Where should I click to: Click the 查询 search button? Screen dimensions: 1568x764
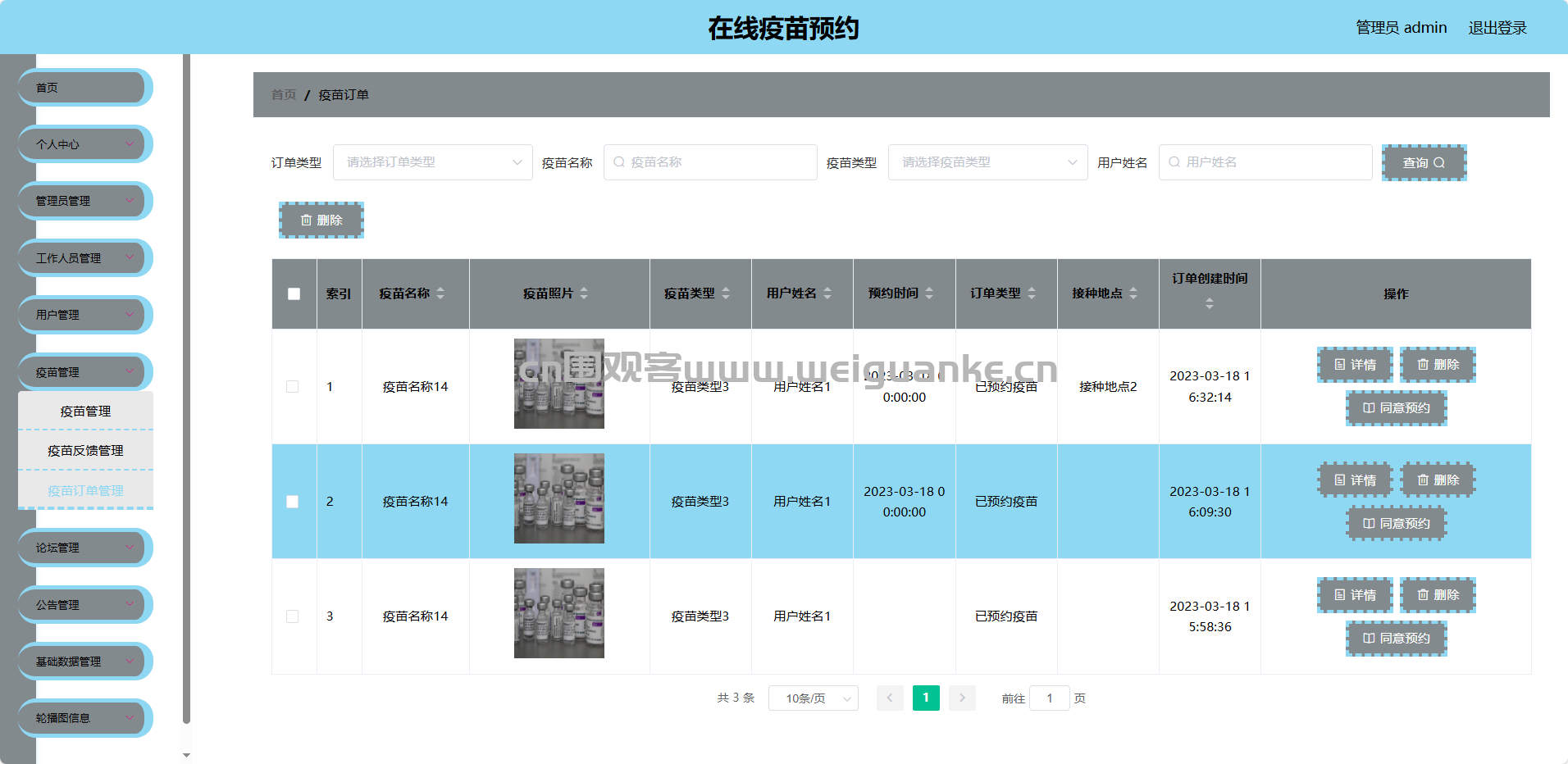[1424, 162]
